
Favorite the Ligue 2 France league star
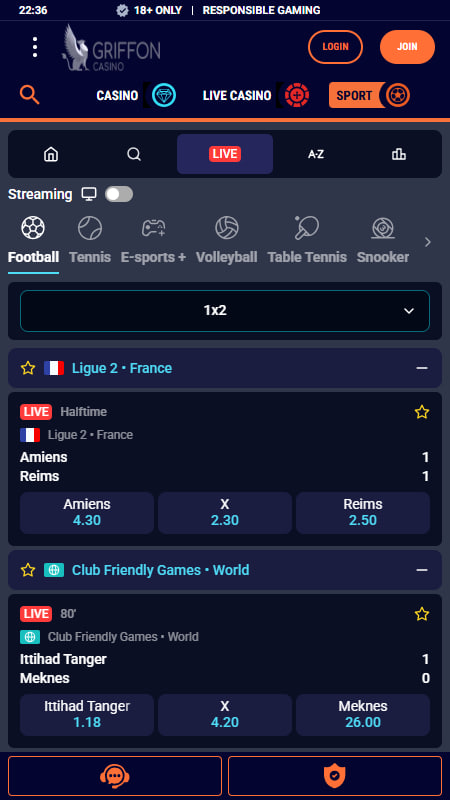click(x=28, y=368)
